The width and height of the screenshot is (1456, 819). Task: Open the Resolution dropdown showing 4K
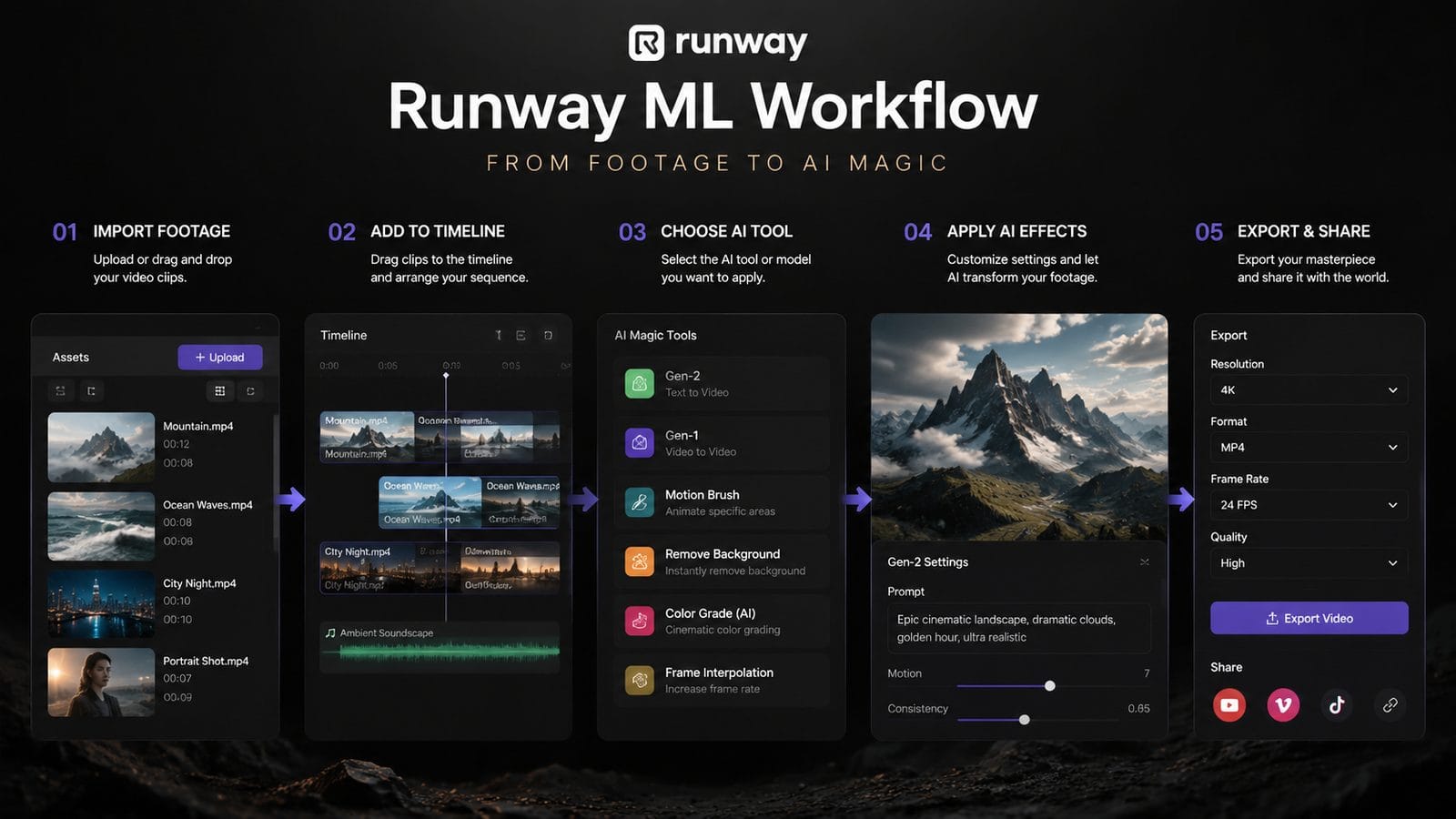pyautogui.click(x=1309, y=389)
